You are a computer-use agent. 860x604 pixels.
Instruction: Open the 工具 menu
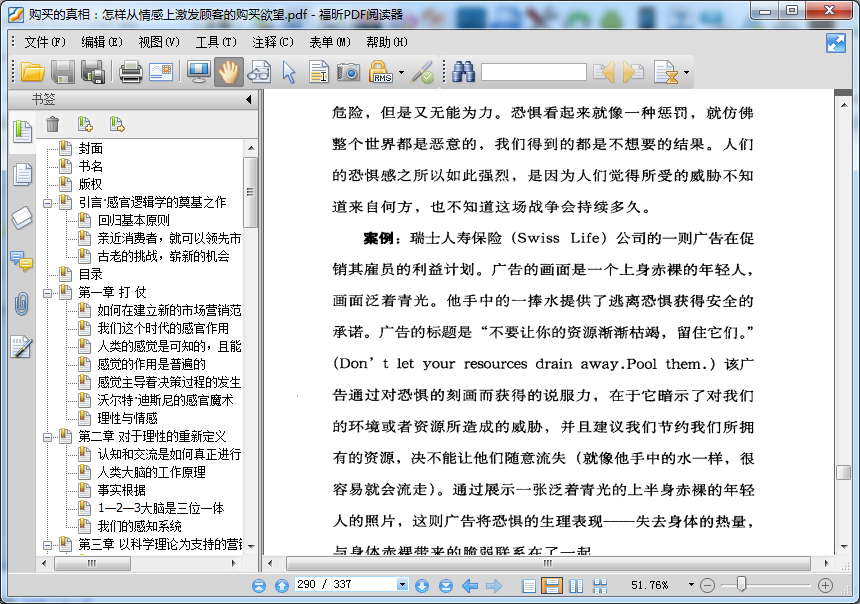216,42
